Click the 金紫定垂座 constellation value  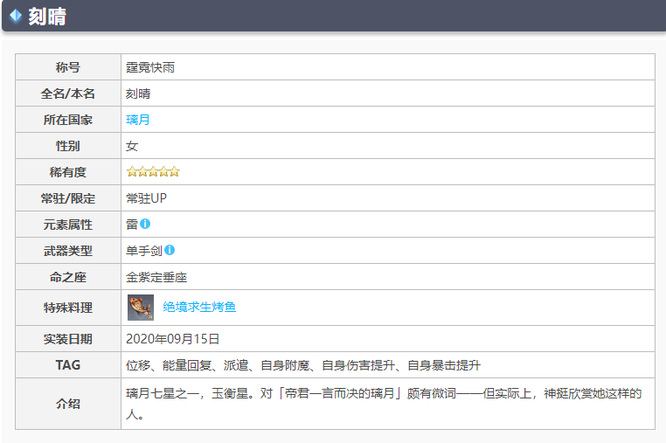click(x=157, y=276)
